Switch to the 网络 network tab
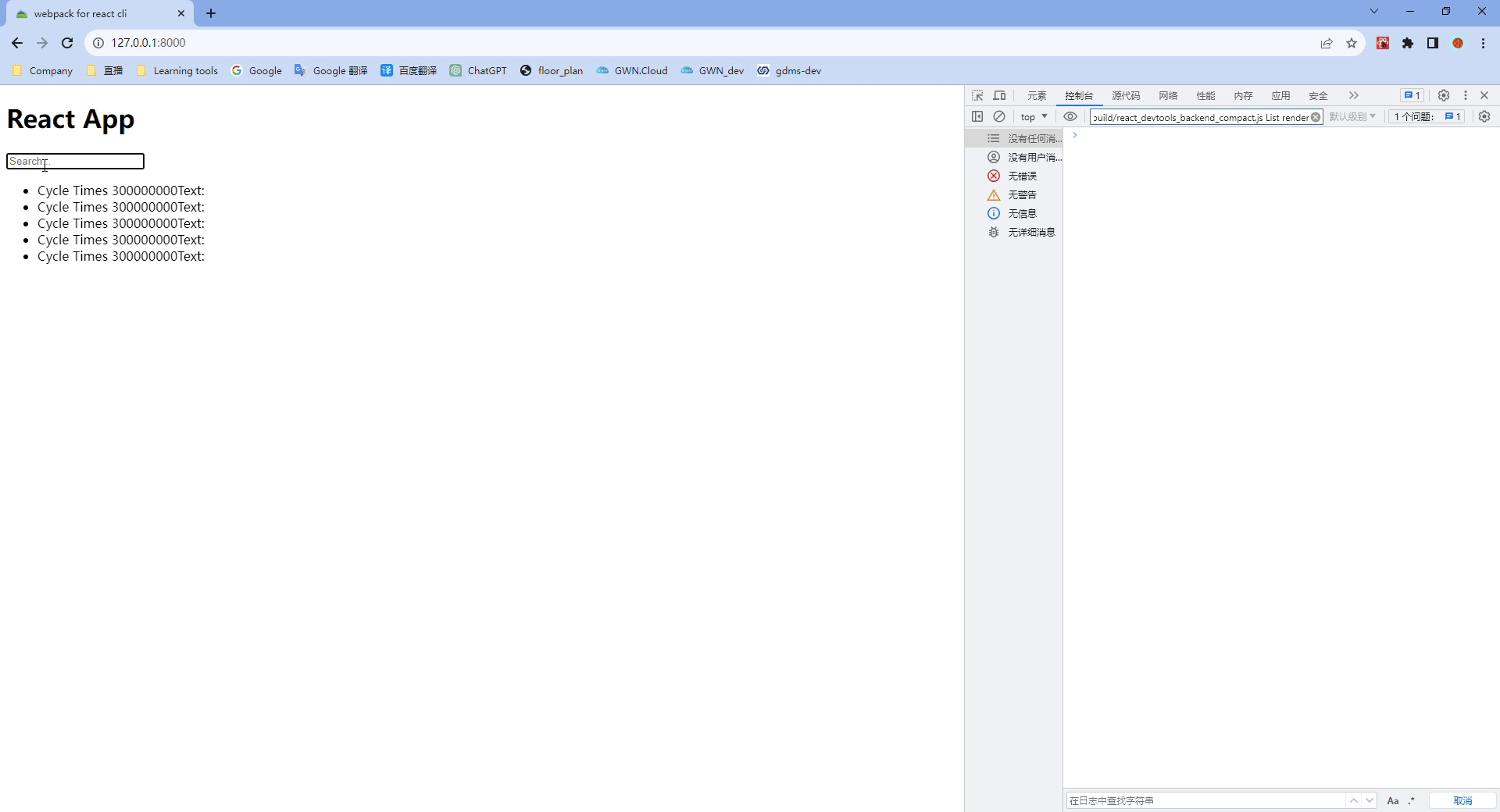Image resolution: width=1500 pixels, height=812 pixels. click(1167, 95)
